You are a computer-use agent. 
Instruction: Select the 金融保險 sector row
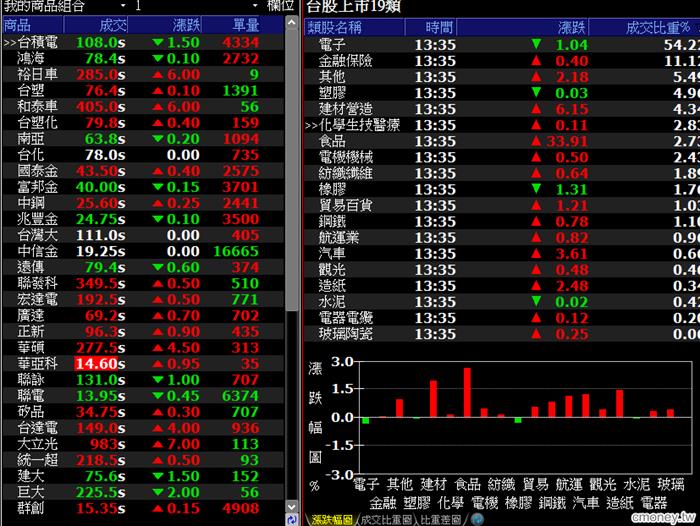pos(502,61)
